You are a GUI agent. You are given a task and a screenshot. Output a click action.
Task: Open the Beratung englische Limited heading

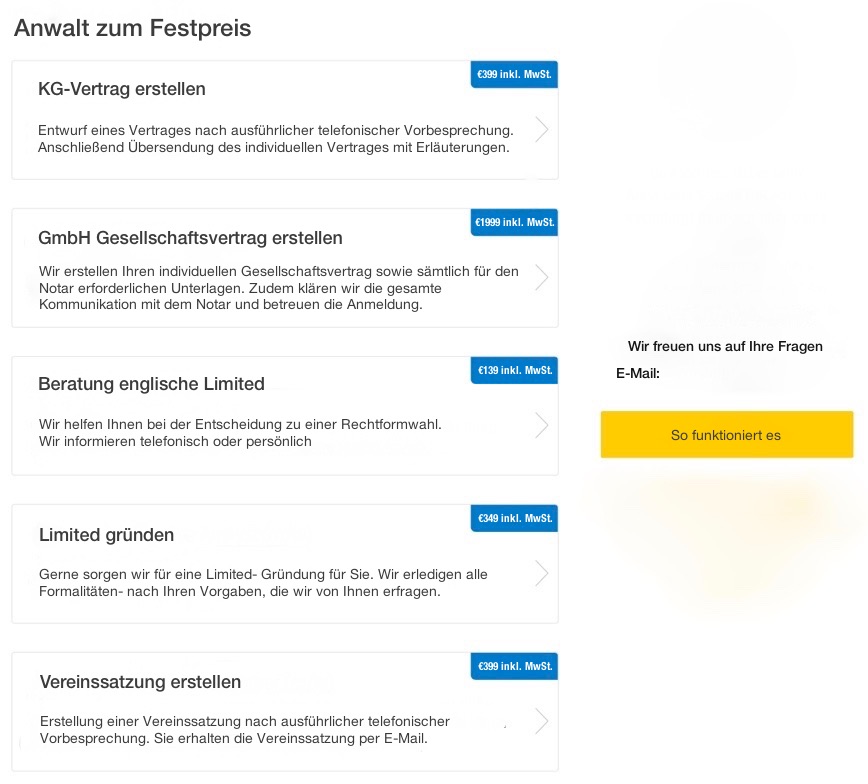(x=151, y=384)
